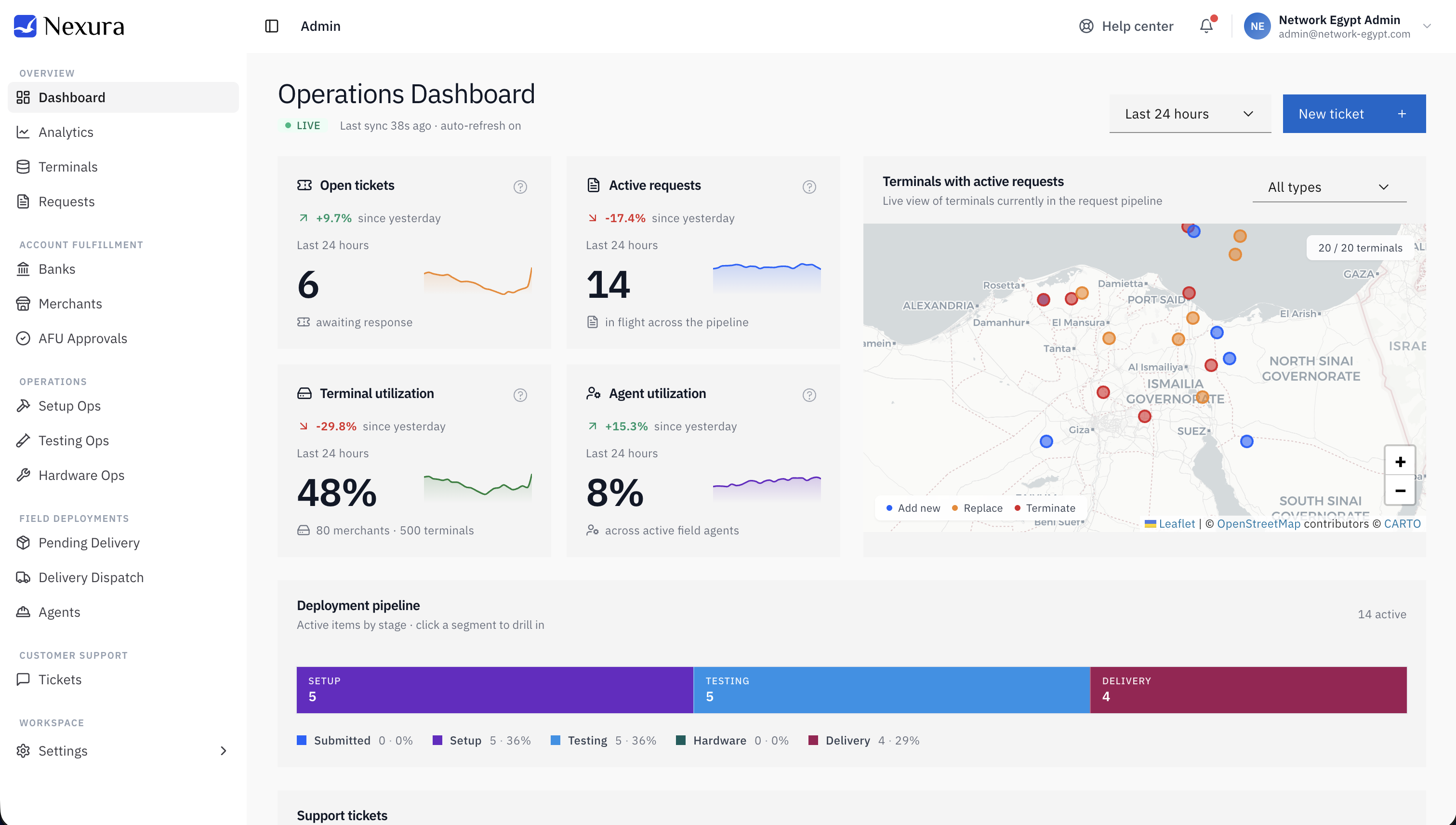Click the Testing legend entry

point(603,740)
